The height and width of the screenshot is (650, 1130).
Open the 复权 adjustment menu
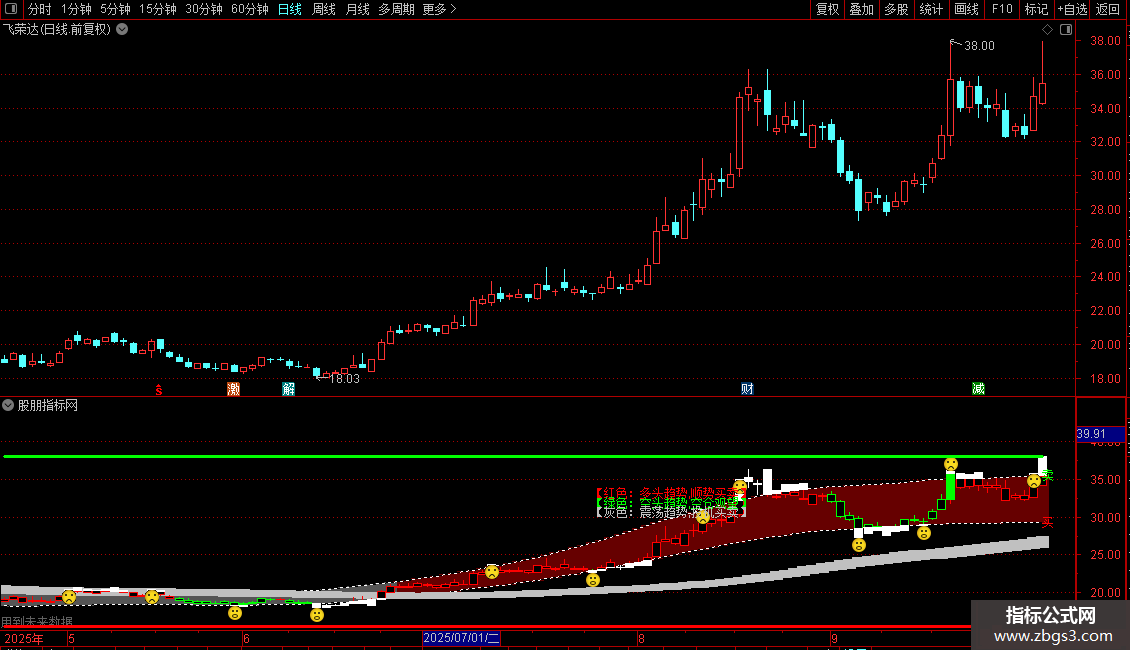point(827,9)
